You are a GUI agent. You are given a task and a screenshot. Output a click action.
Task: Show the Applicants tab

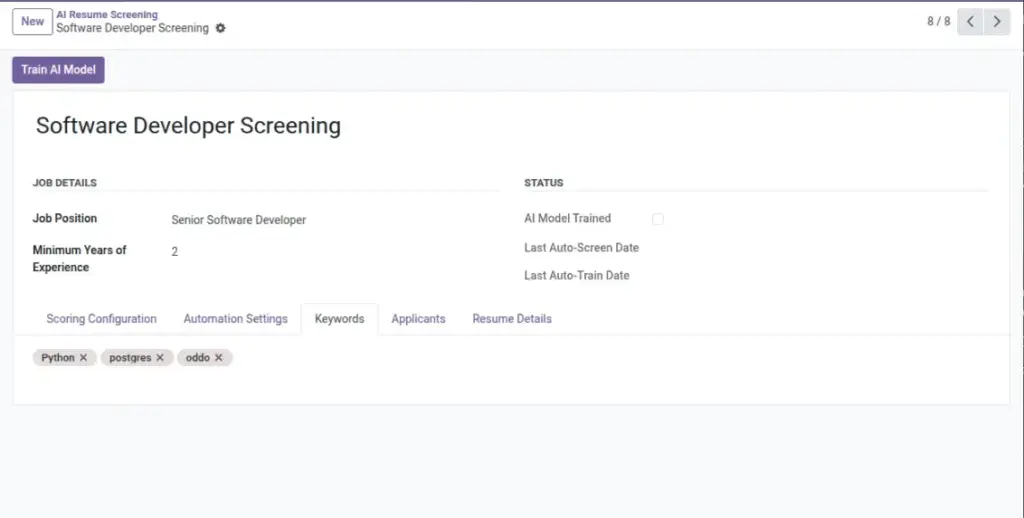point(418,319)
